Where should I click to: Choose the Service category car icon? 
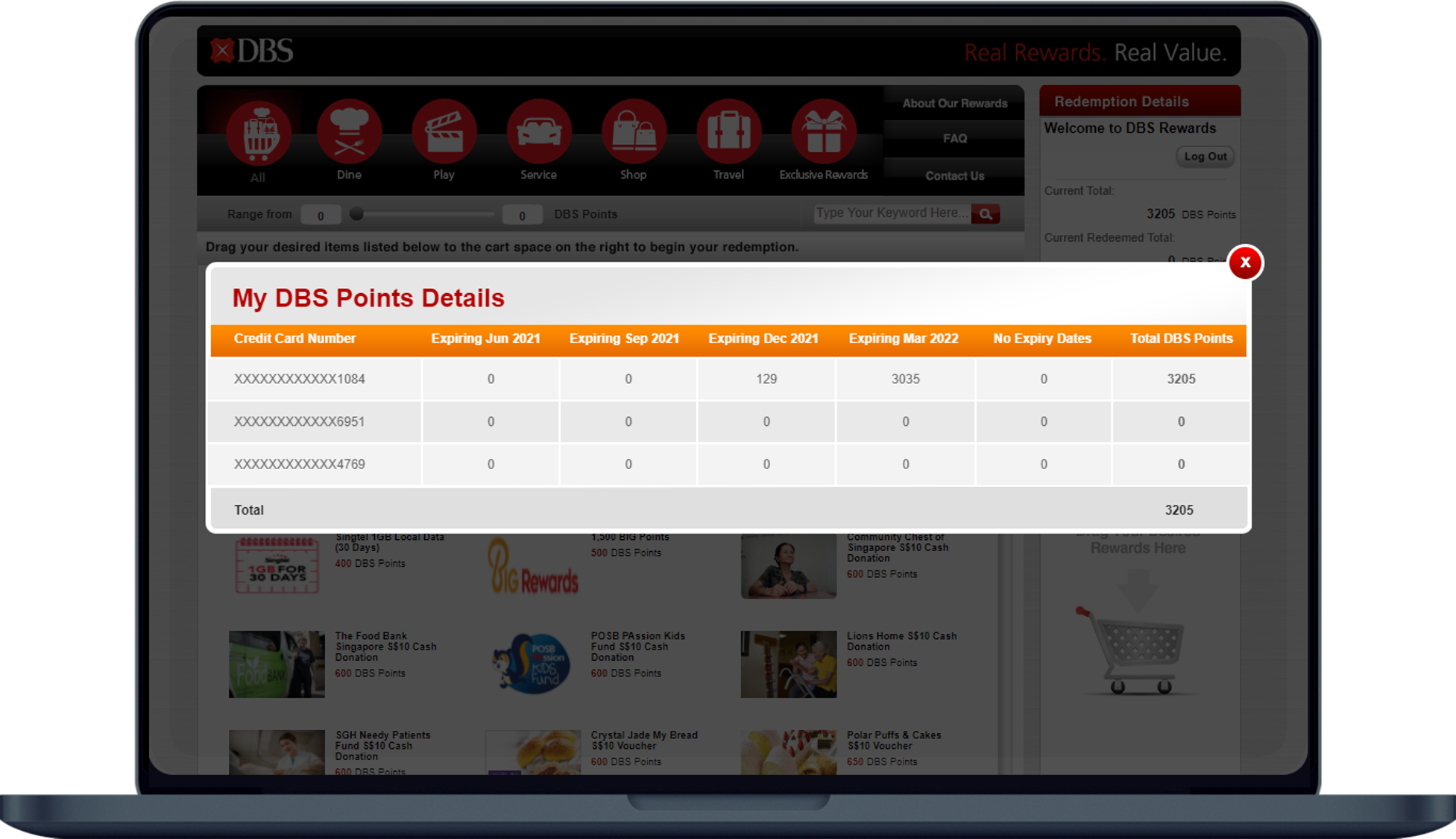click(538, 131)
